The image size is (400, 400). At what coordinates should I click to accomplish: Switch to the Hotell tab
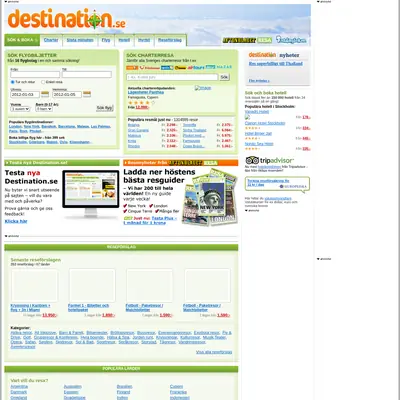click(x=124, y=40)
